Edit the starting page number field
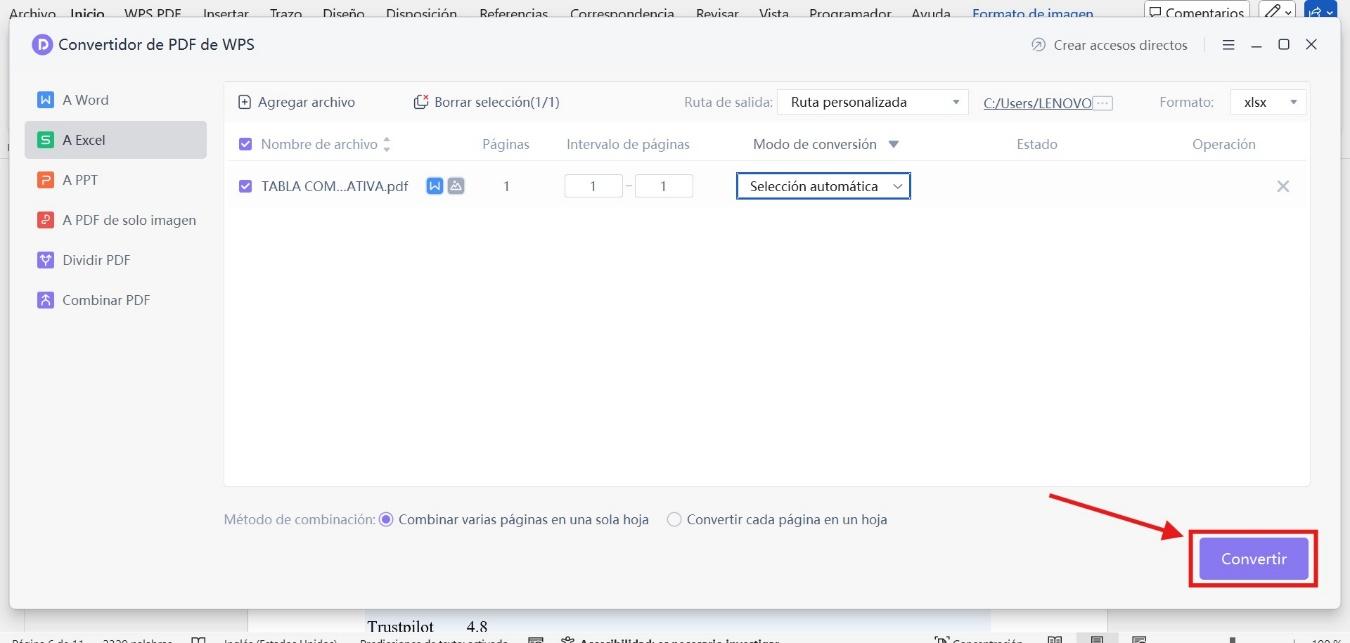The height and width of the screenshot is (643, 1350). click(593, 185)
